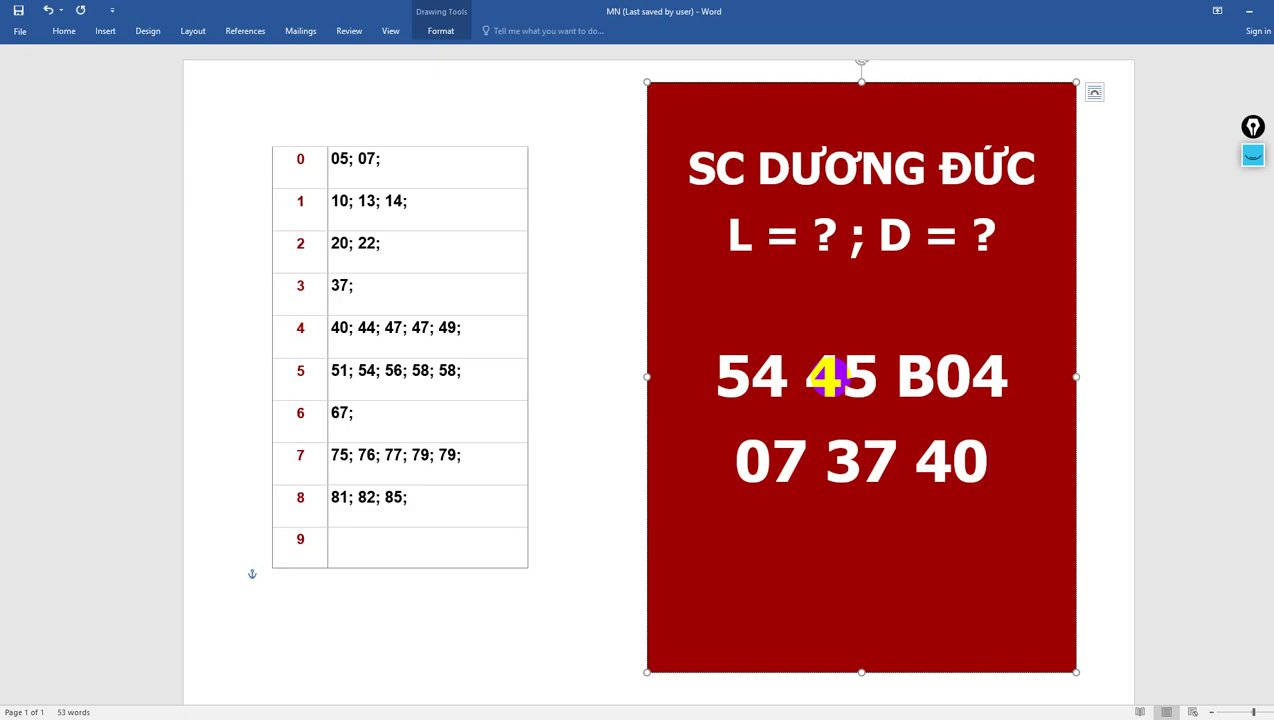
Task: Click the Redo icon
Action: click(80, 11)
